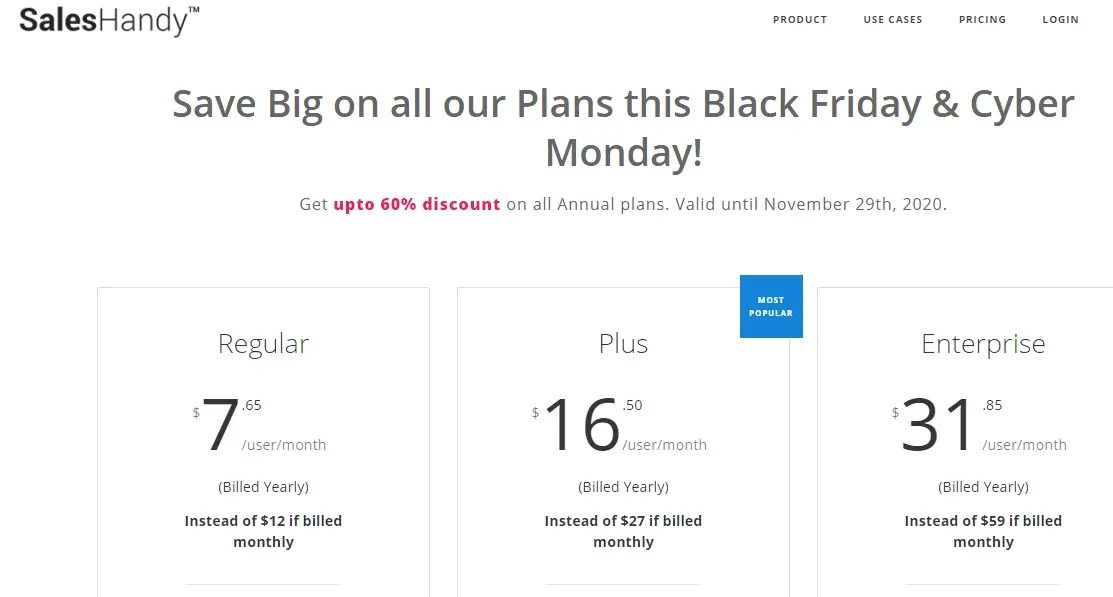The width and height of the screenshot is (1113, 597).
Task: Select the Regular plan card
Action: (263, 440)
